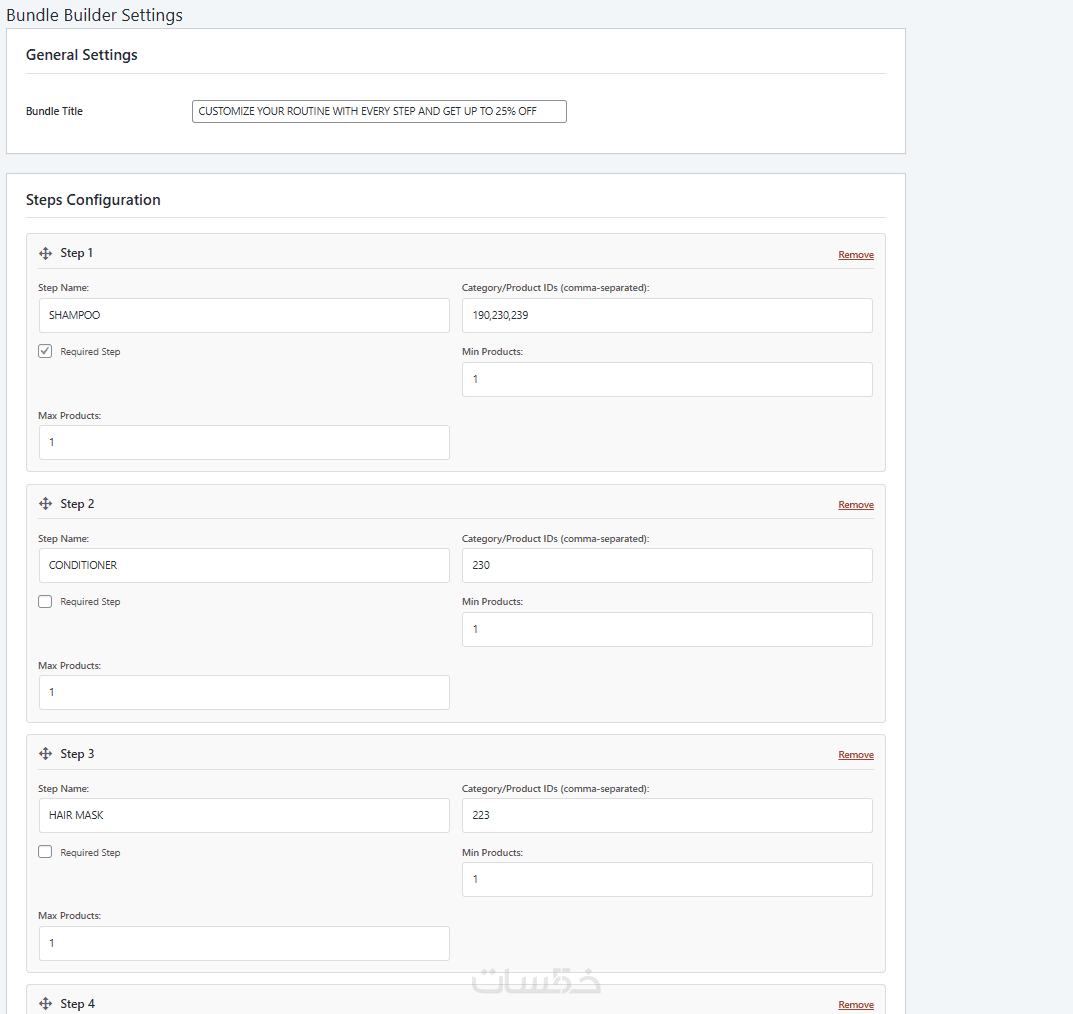Click the Step 4 move handle icon
Image resolution: width=1073 pixels, height=1014 pixels.
45,1004
